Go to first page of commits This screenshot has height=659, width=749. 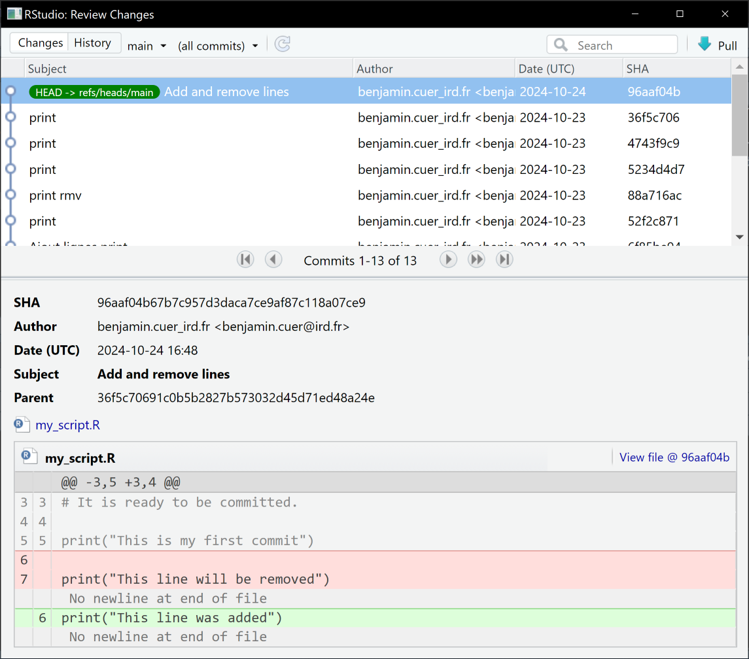click(245, 260)
